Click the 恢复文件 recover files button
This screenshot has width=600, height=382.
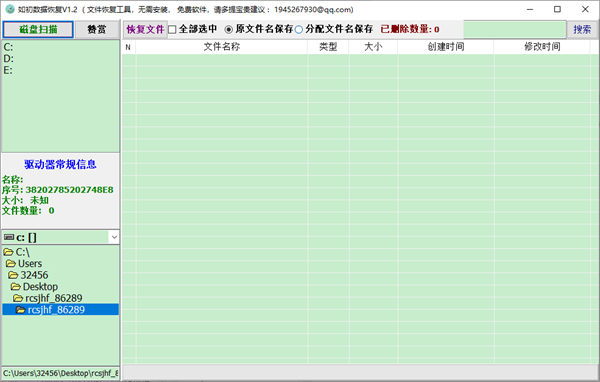pos(145,29)
